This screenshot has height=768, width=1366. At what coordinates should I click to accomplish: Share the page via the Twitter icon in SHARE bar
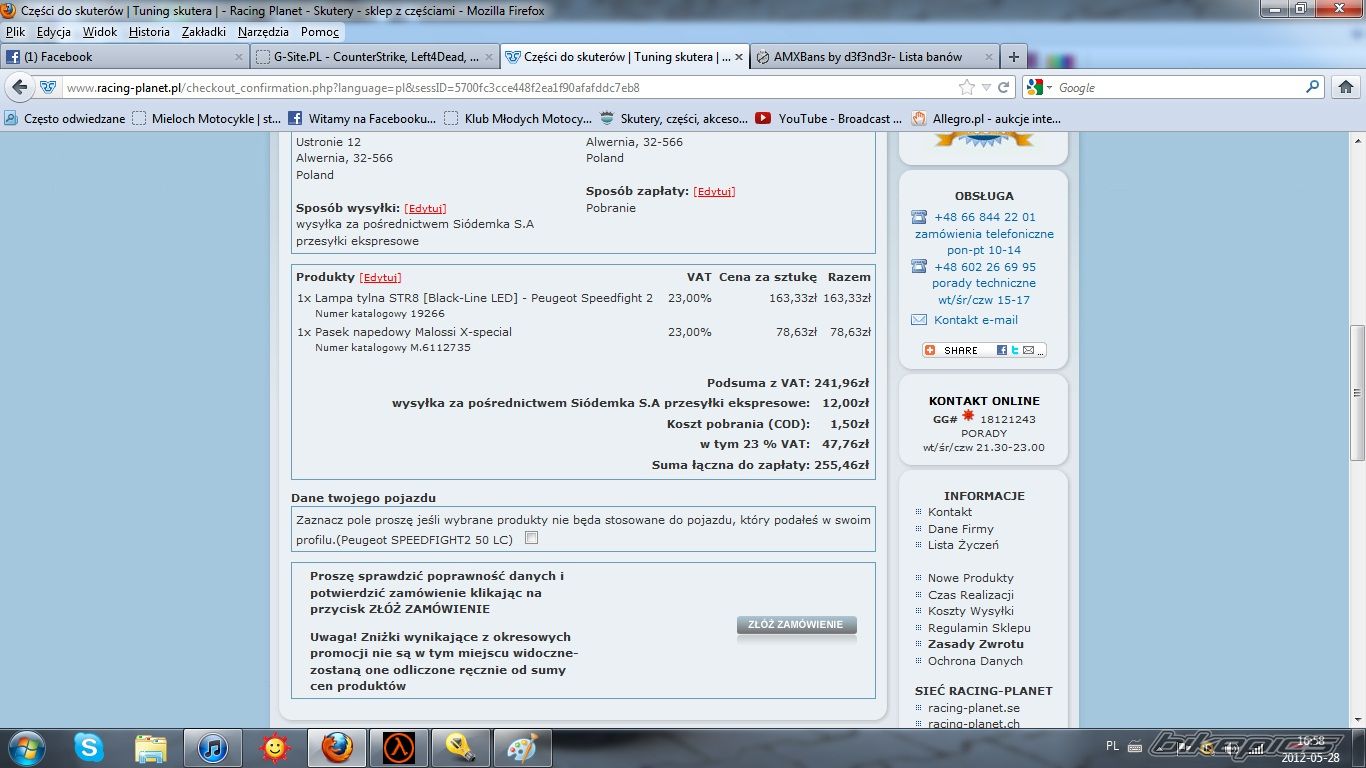click(1014, 350)
